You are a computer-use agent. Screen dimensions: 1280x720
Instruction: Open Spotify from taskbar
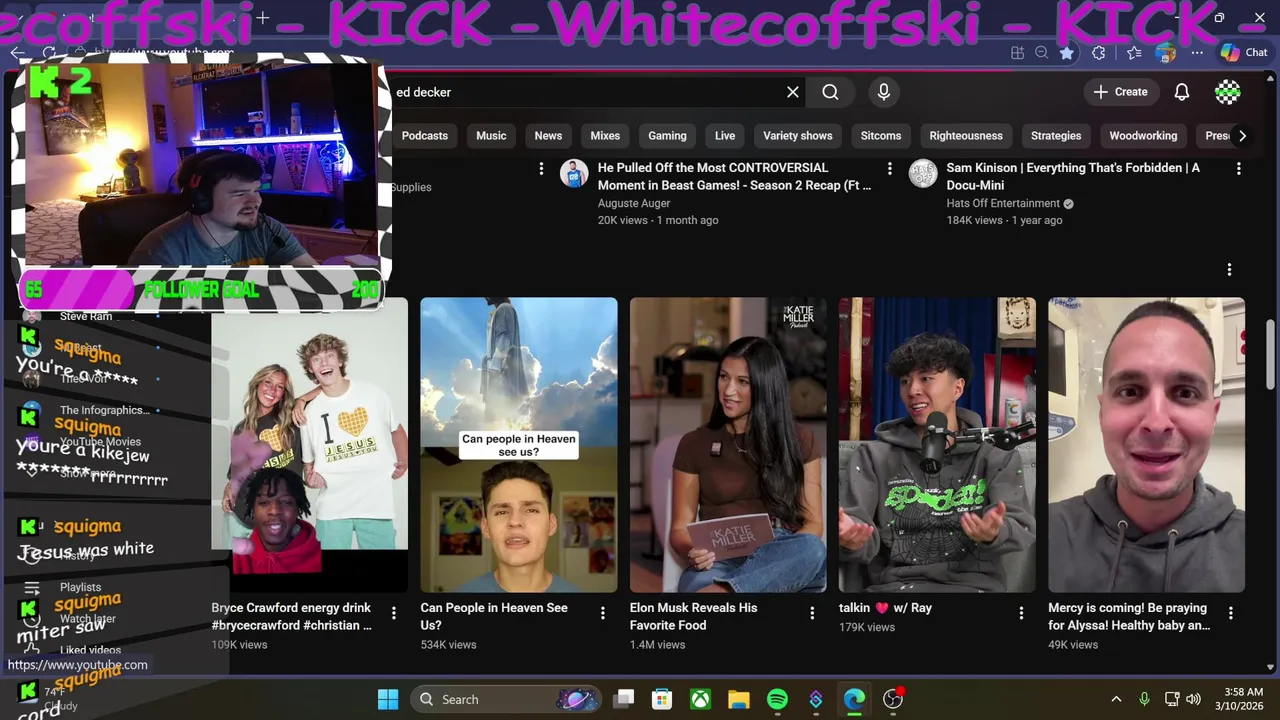click(x=777, y=699)
